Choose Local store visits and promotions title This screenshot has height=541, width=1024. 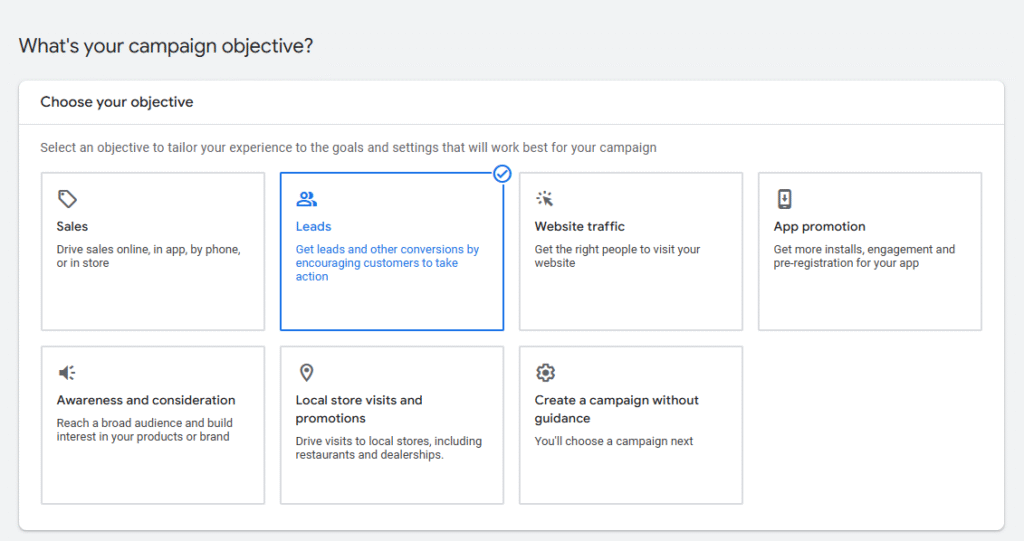[359, 409]
